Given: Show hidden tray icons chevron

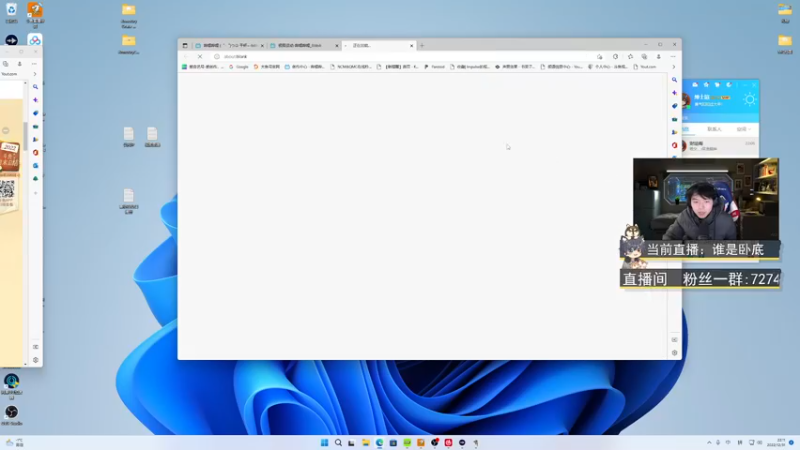Looking at the screenshot, I should [x=709, y=442].
